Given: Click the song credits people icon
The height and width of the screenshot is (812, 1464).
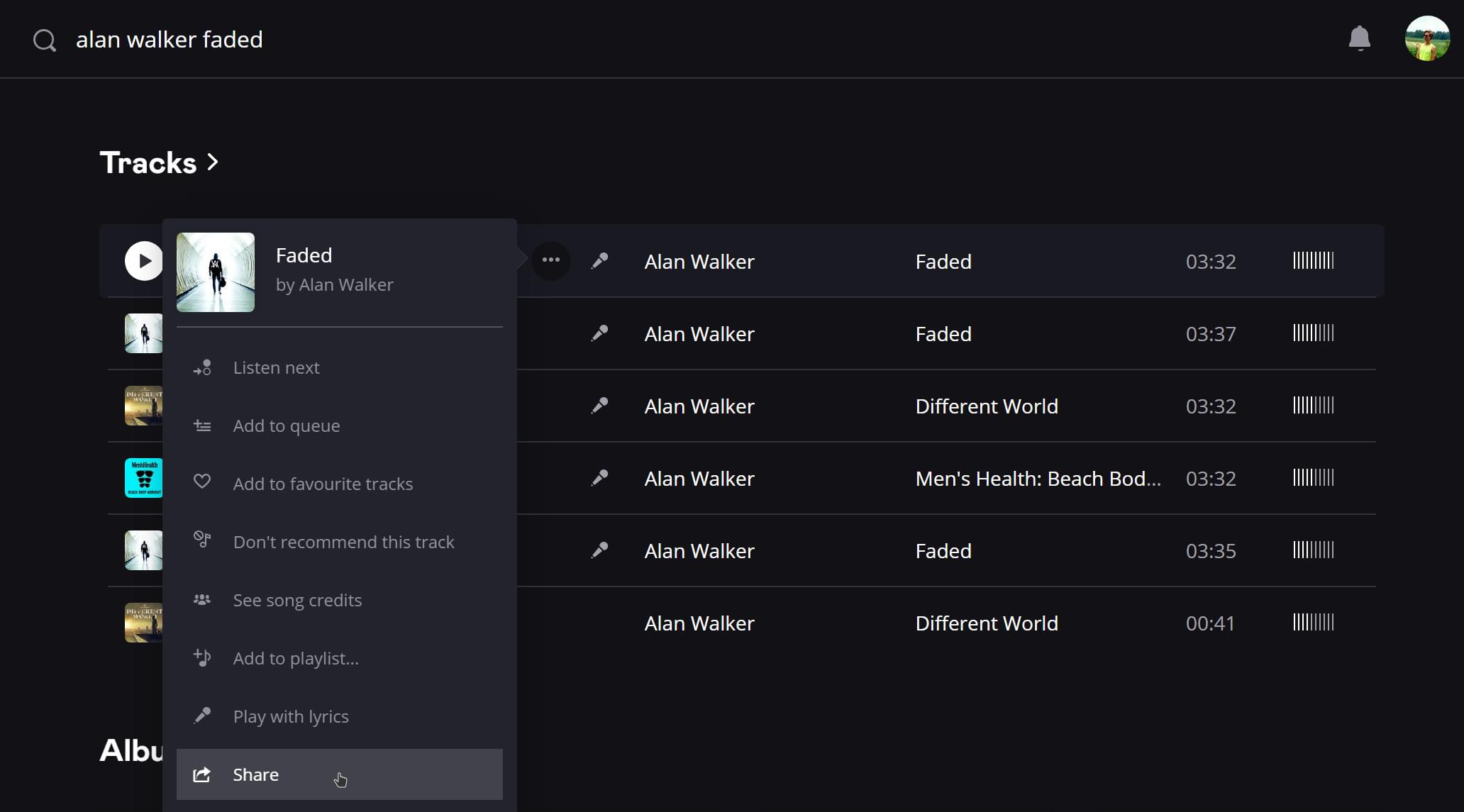Looking at the screenshot, I should (x=202, y=599).
